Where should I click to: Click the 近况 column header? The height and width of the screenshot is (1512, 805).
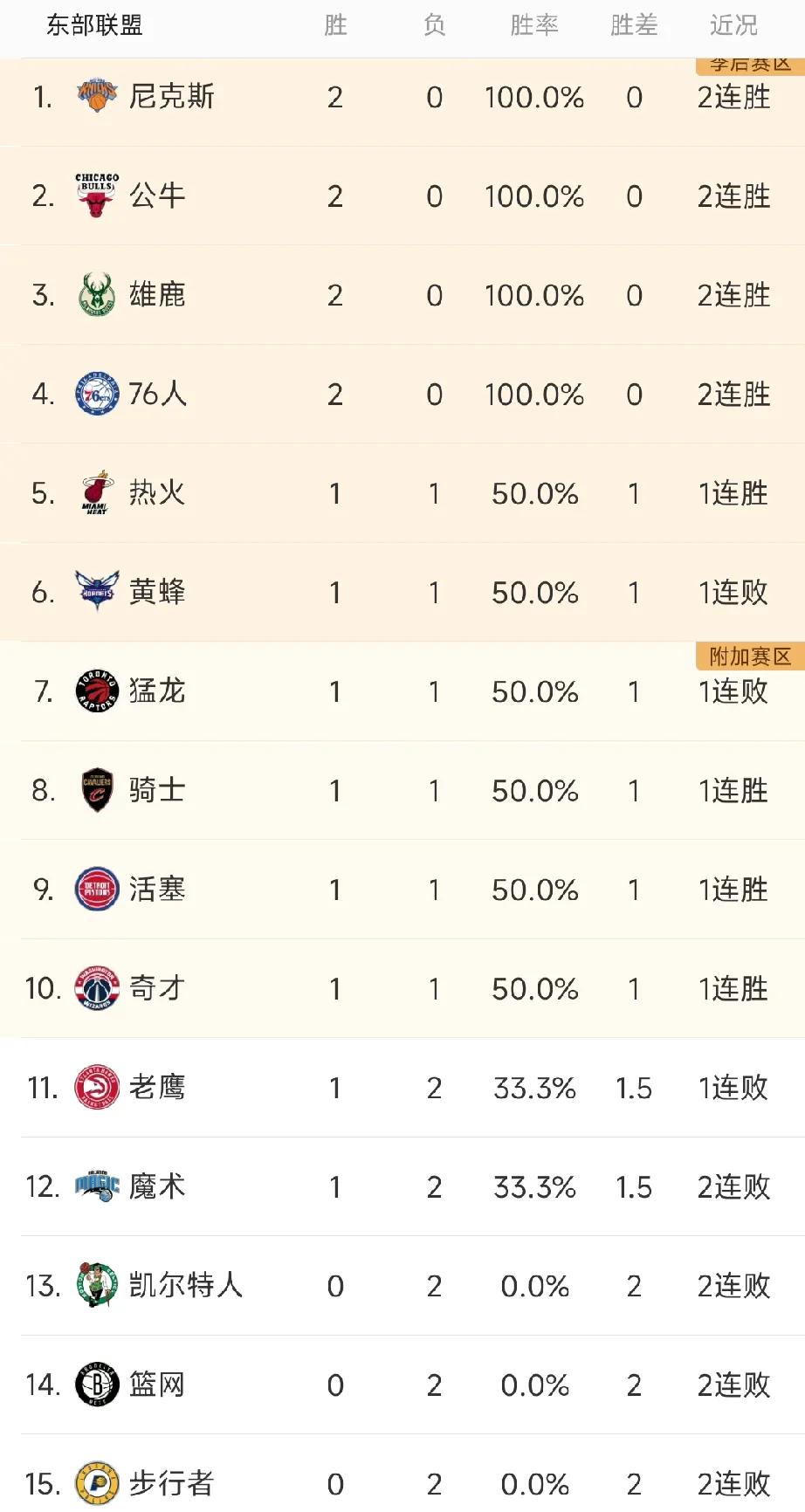click(x=733, y=25)
